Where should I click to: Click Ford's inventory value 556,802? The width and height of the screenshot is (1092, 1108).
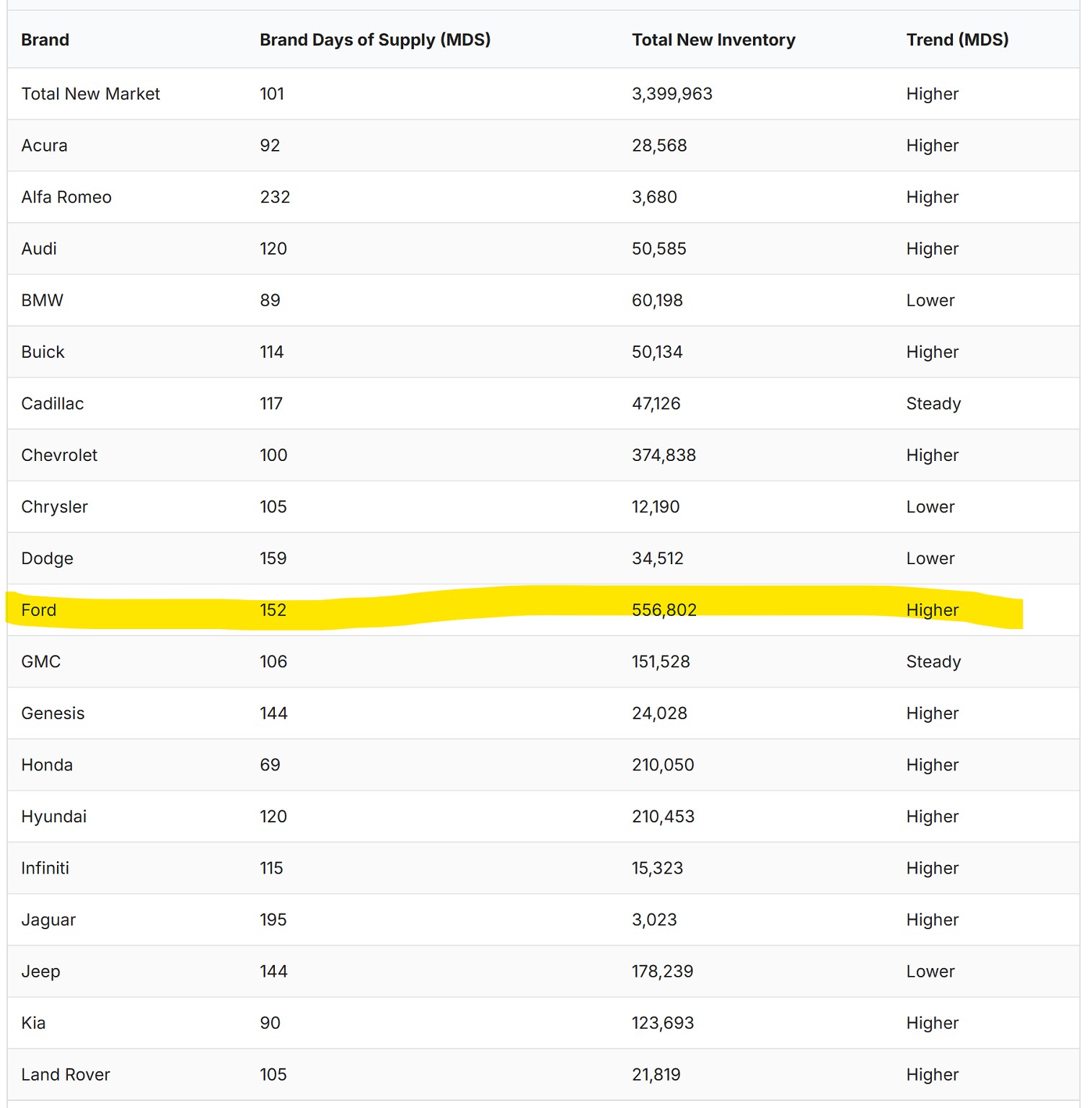click(664, 610)
